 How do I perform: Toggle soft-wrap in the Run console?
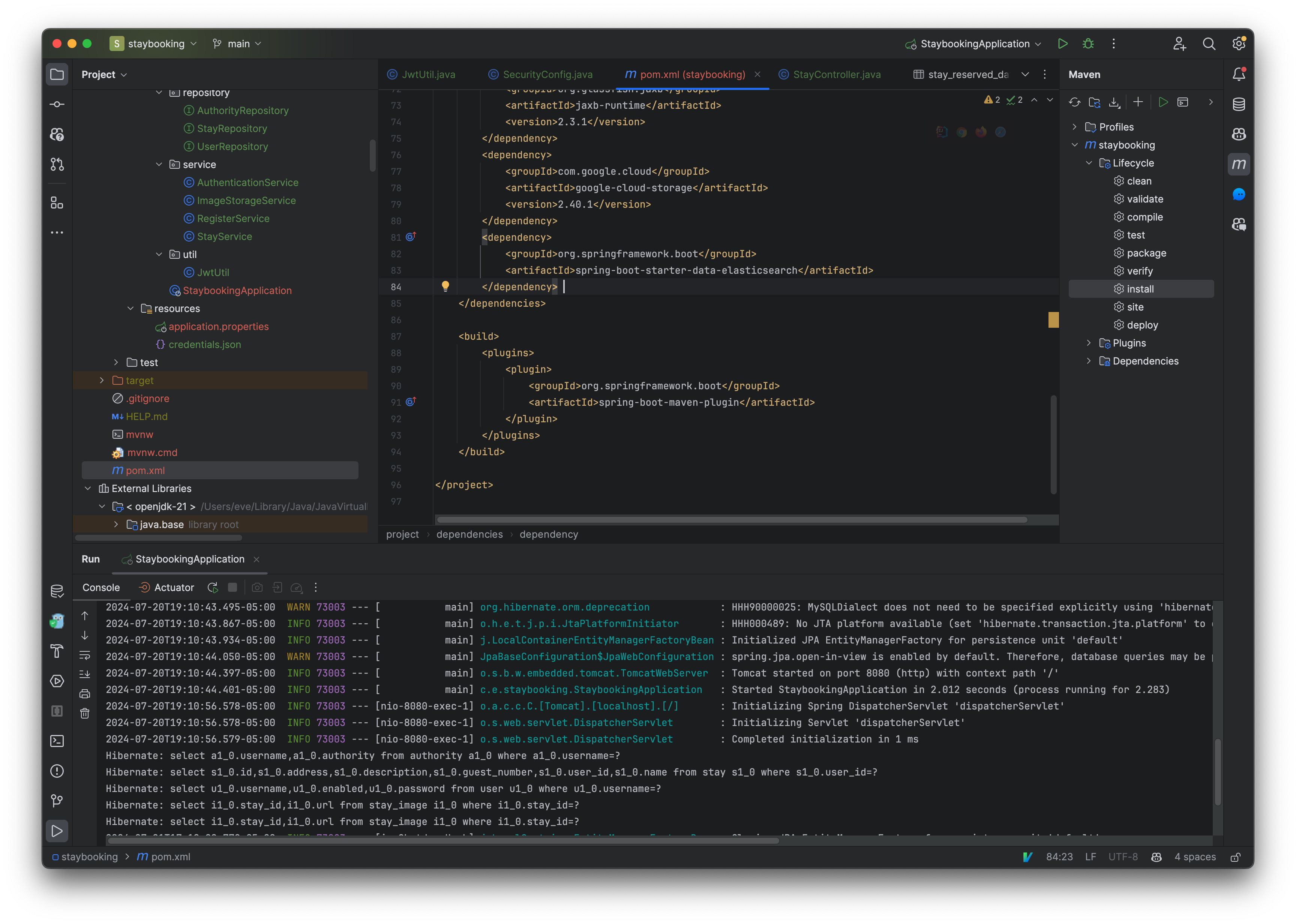(85, 655)
